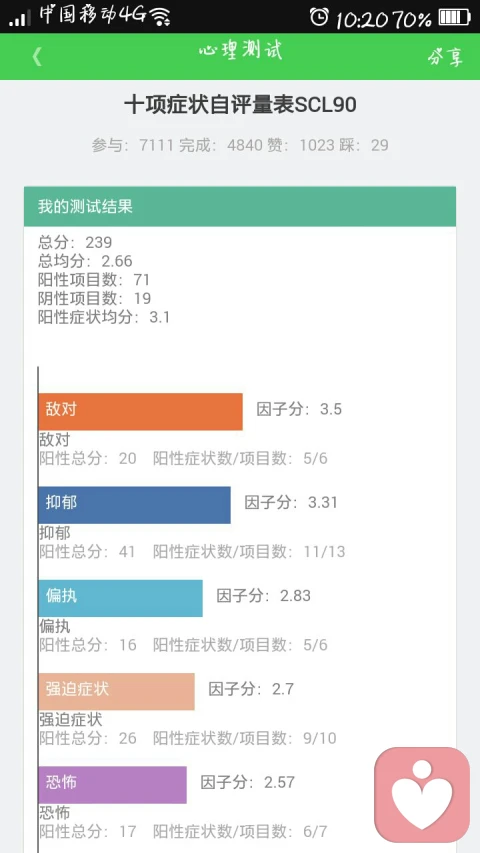Tap the Wi-Fi signal status icon
Image resolution: width=480 pixels, height=853 pixels.
coord(160,17)
